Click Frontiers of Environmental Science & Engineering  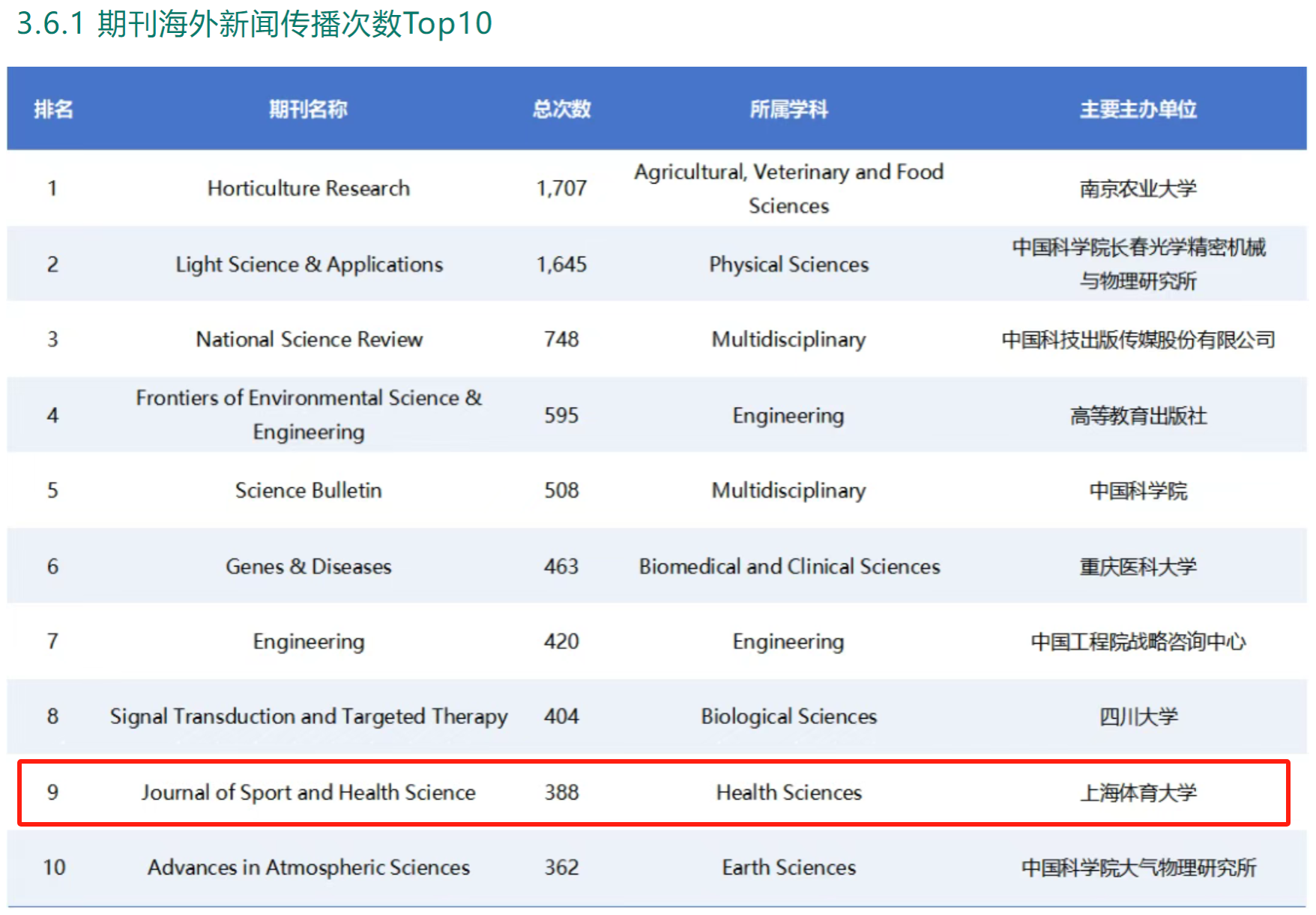tap(308, 414)
